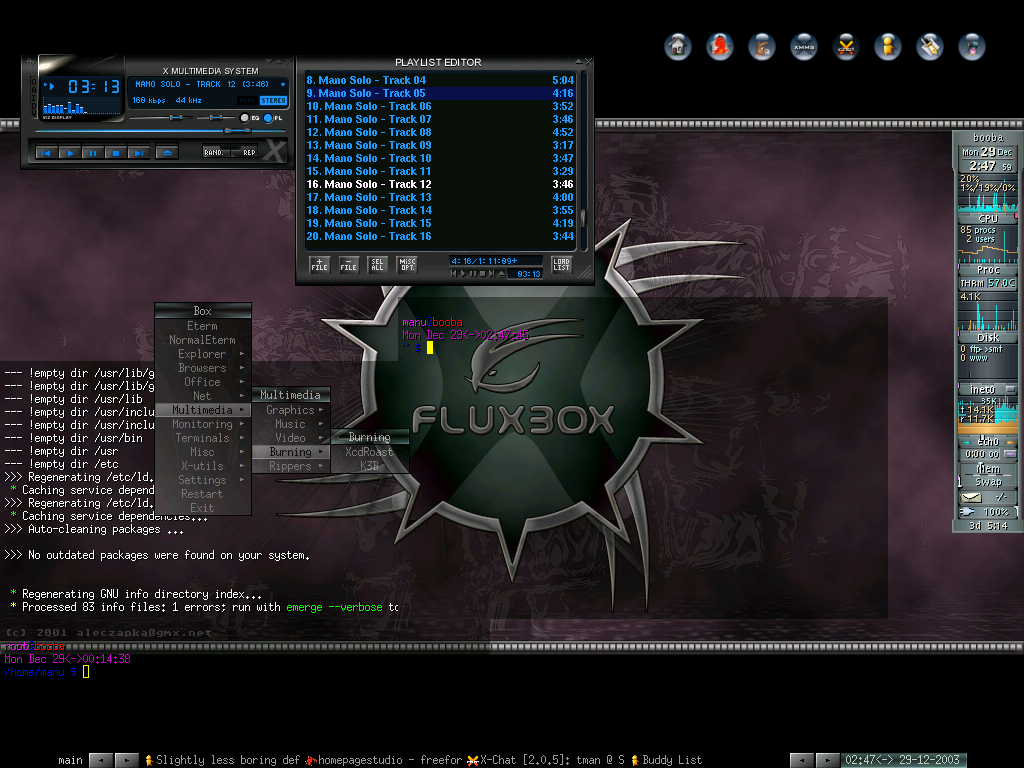Open the donkey (eMule) dock icon
Image resolution: width=1024 pixels, height=768 pixels.
point(761,46)
